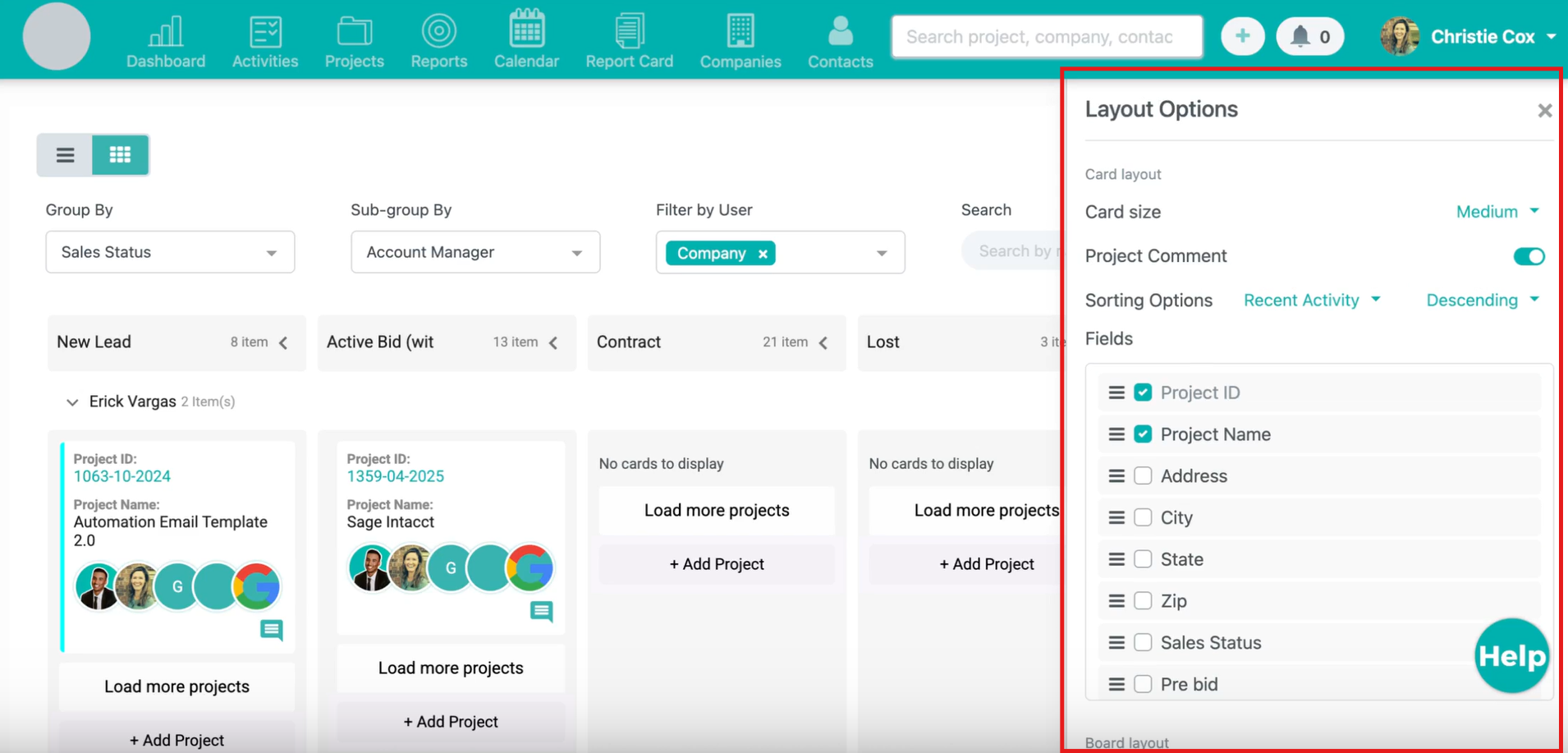Viewport: 1568px width, 753px height.
Task: Open the Descending sort order dropdown
Action: point(1483,300)
